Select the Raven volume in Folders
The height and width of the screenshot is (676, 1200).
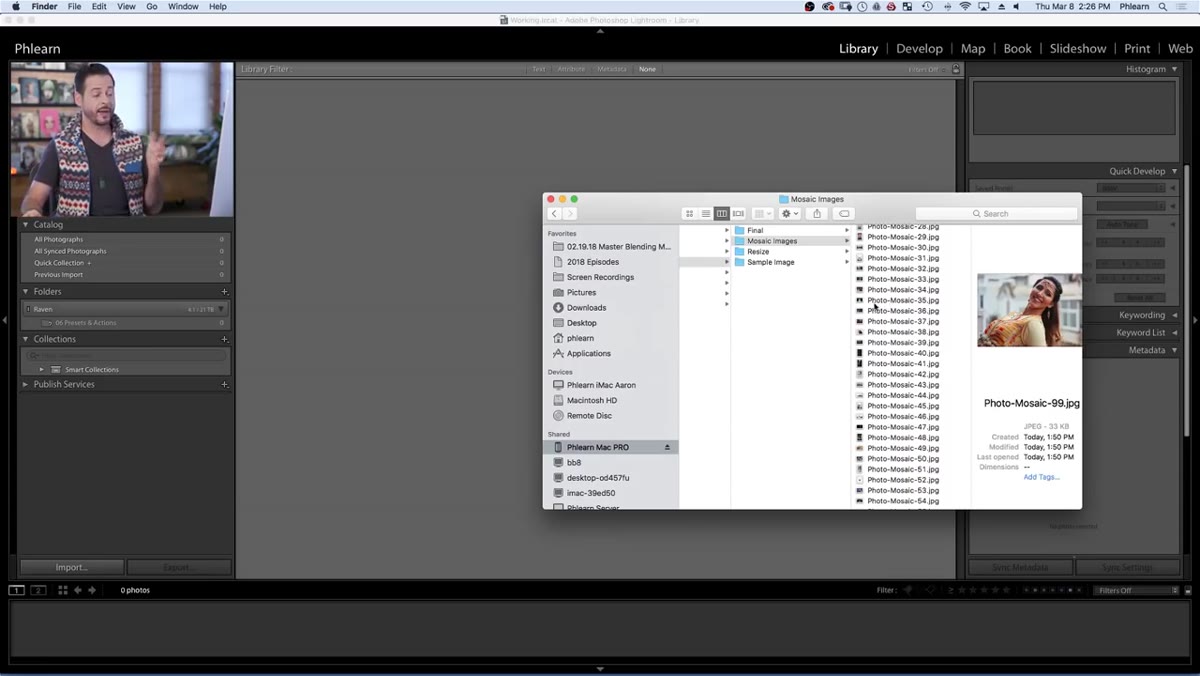125,309
